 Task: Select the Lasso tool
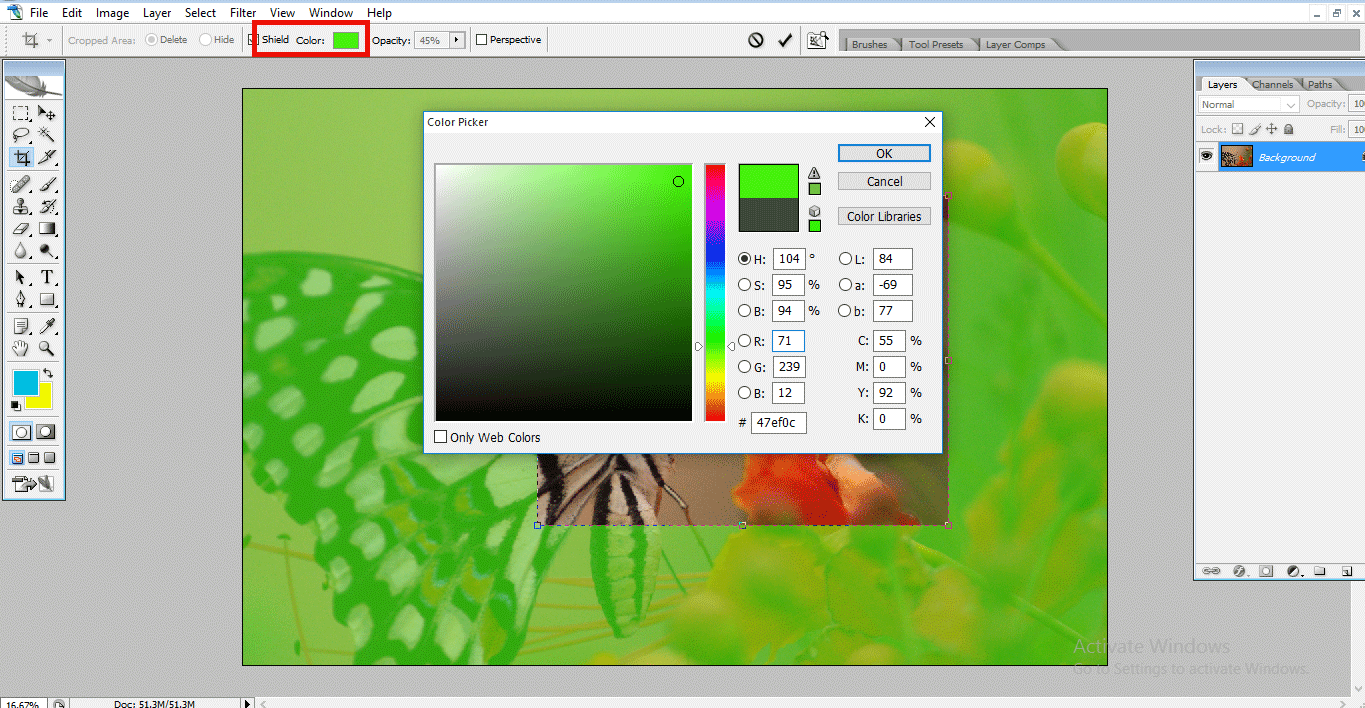point(22,135)
